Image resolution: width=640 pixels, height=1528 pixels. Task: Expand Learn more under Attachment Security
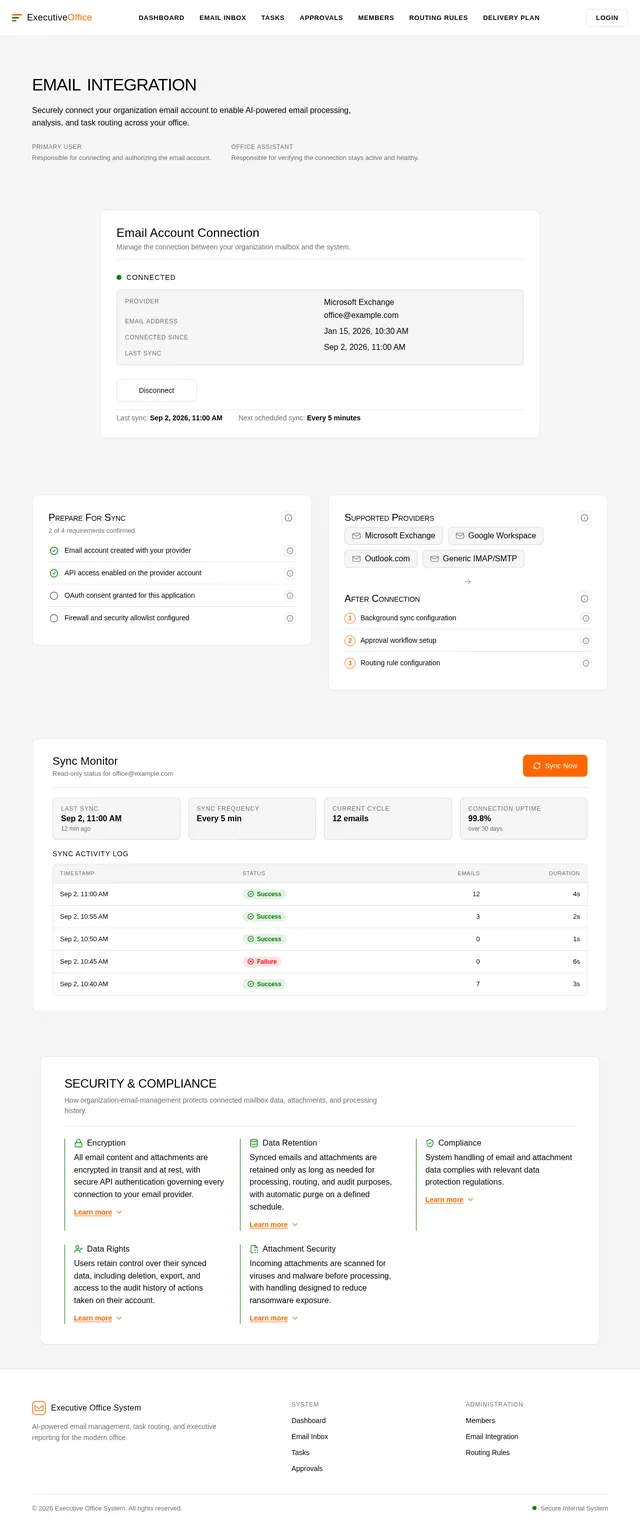[x=274, y=1318]
